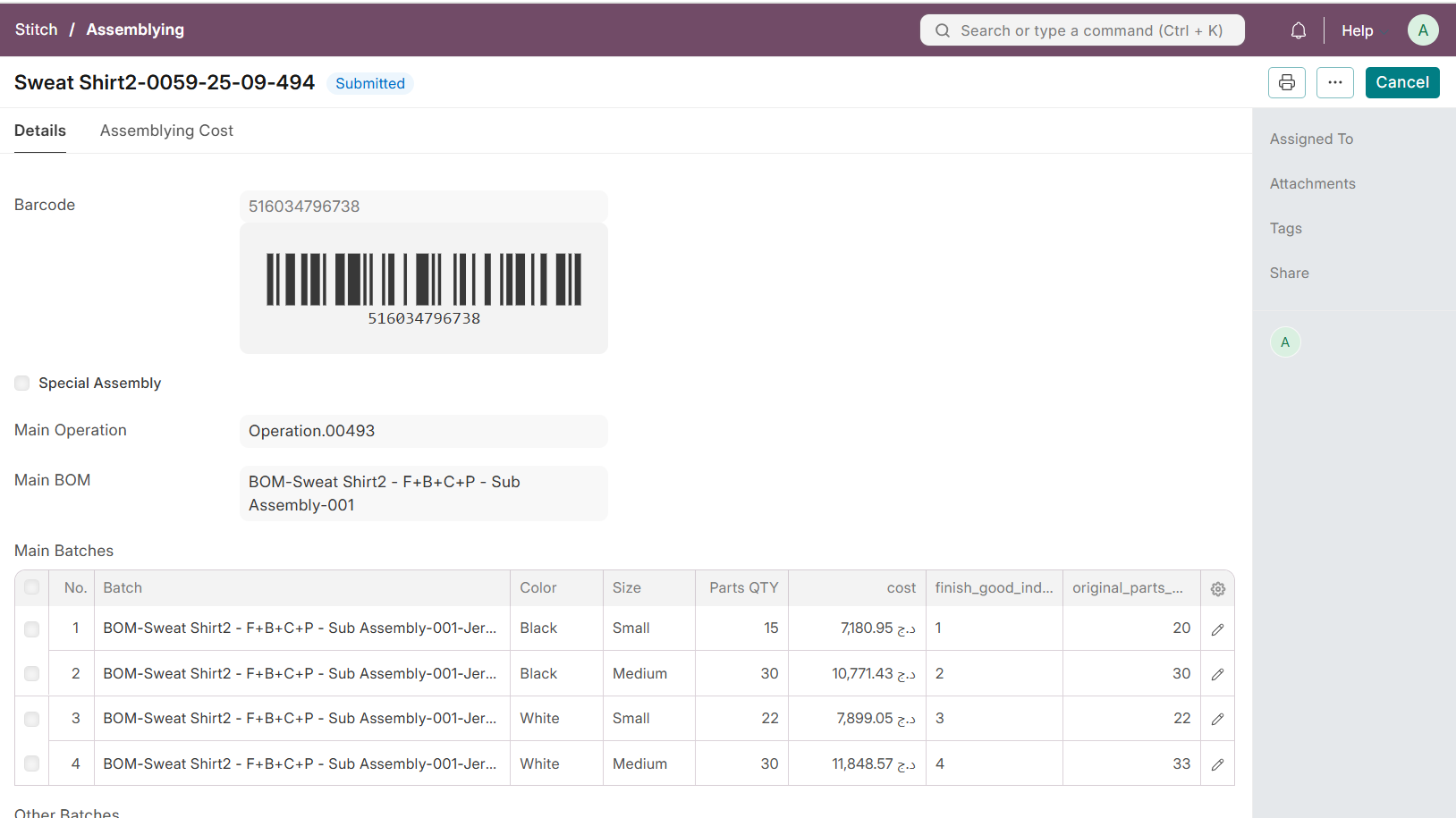Check the row 4 White Medium checkbox
1456x818 pixels.
32,763
